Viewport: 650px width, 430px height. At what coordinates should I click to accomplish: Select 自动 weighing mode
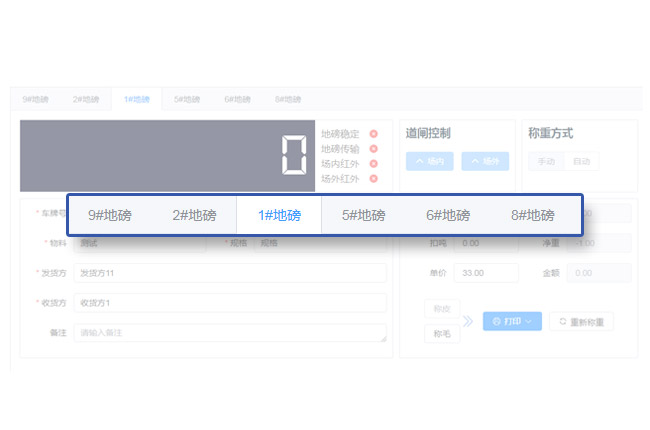[x=581, y=161]
